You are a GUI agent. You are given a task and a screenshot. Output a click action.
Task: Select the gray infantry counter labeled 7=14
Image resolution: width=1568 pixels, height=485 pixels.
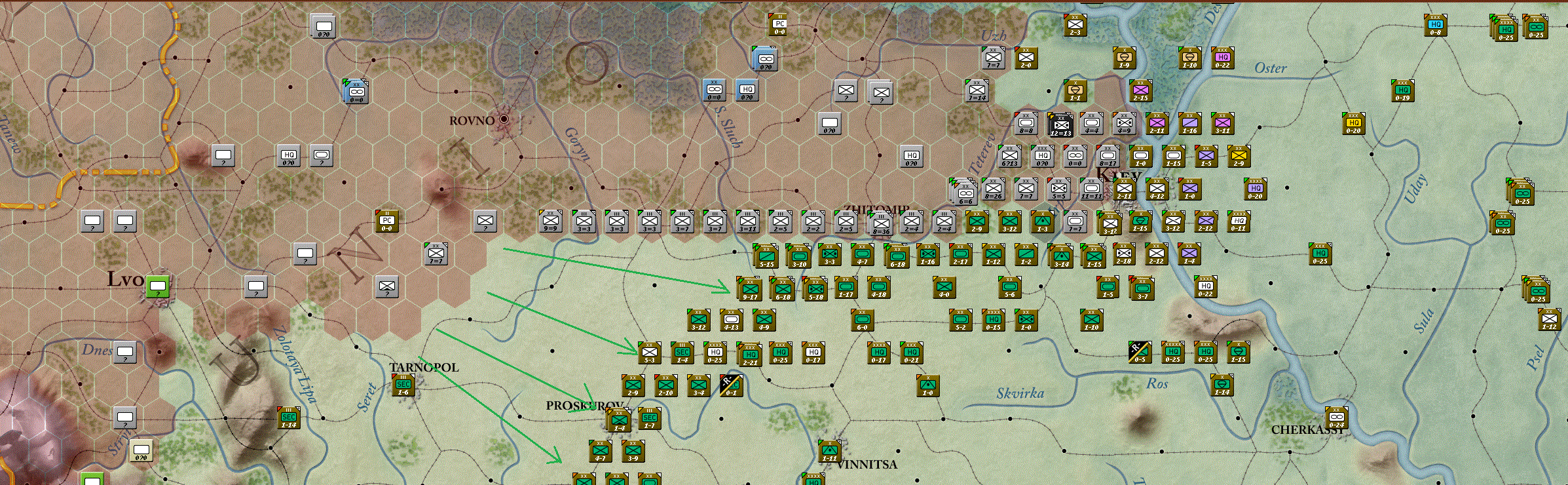click(977, 90)
